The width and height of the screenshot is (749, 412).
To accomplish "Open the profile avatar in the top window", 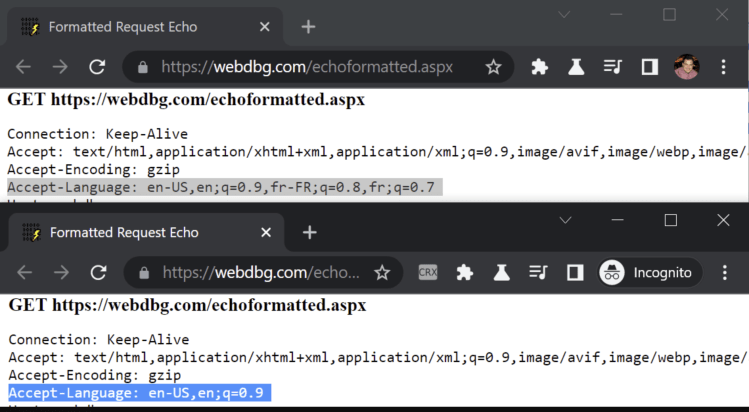I will pyautogui.click(x=686, y=67).
